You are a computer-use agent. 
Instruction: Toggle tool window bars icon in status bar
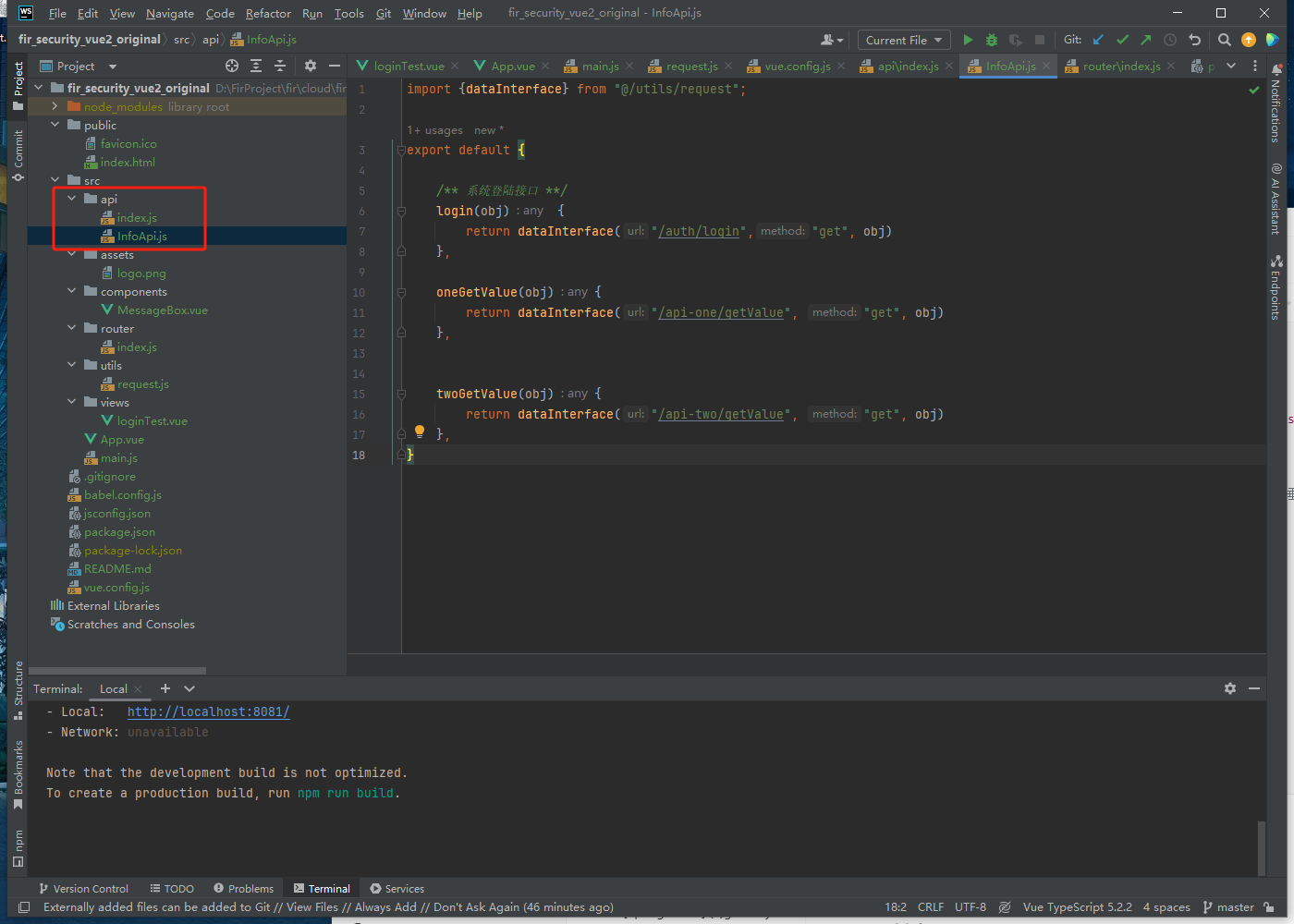pos(24,907)
